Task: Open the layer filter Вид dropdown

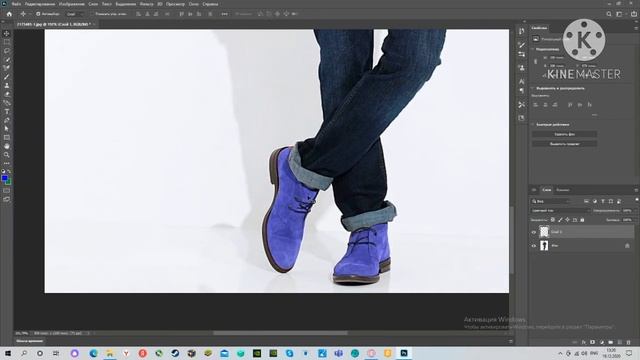Action: 551,201
